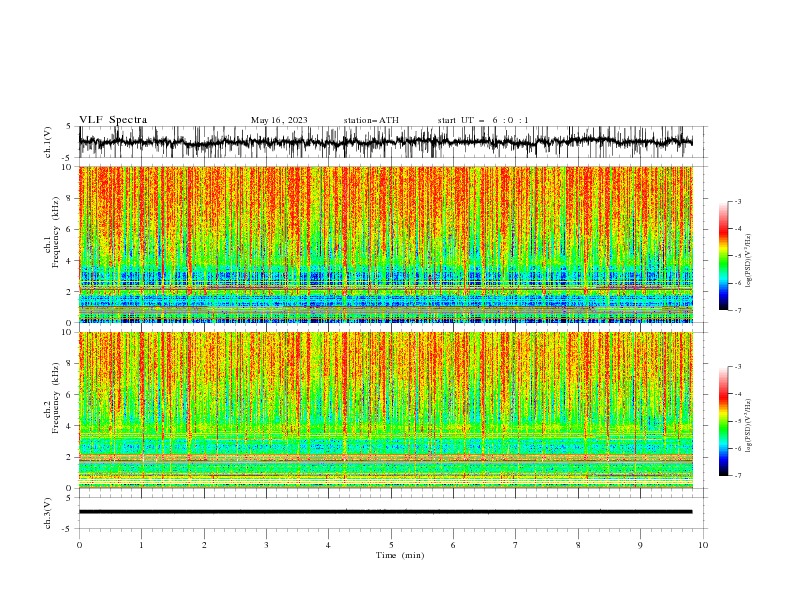Click the 'VLF Spectra' title text
The height and width of the screenshot is (612, 792).
click(x=113, y=120)
